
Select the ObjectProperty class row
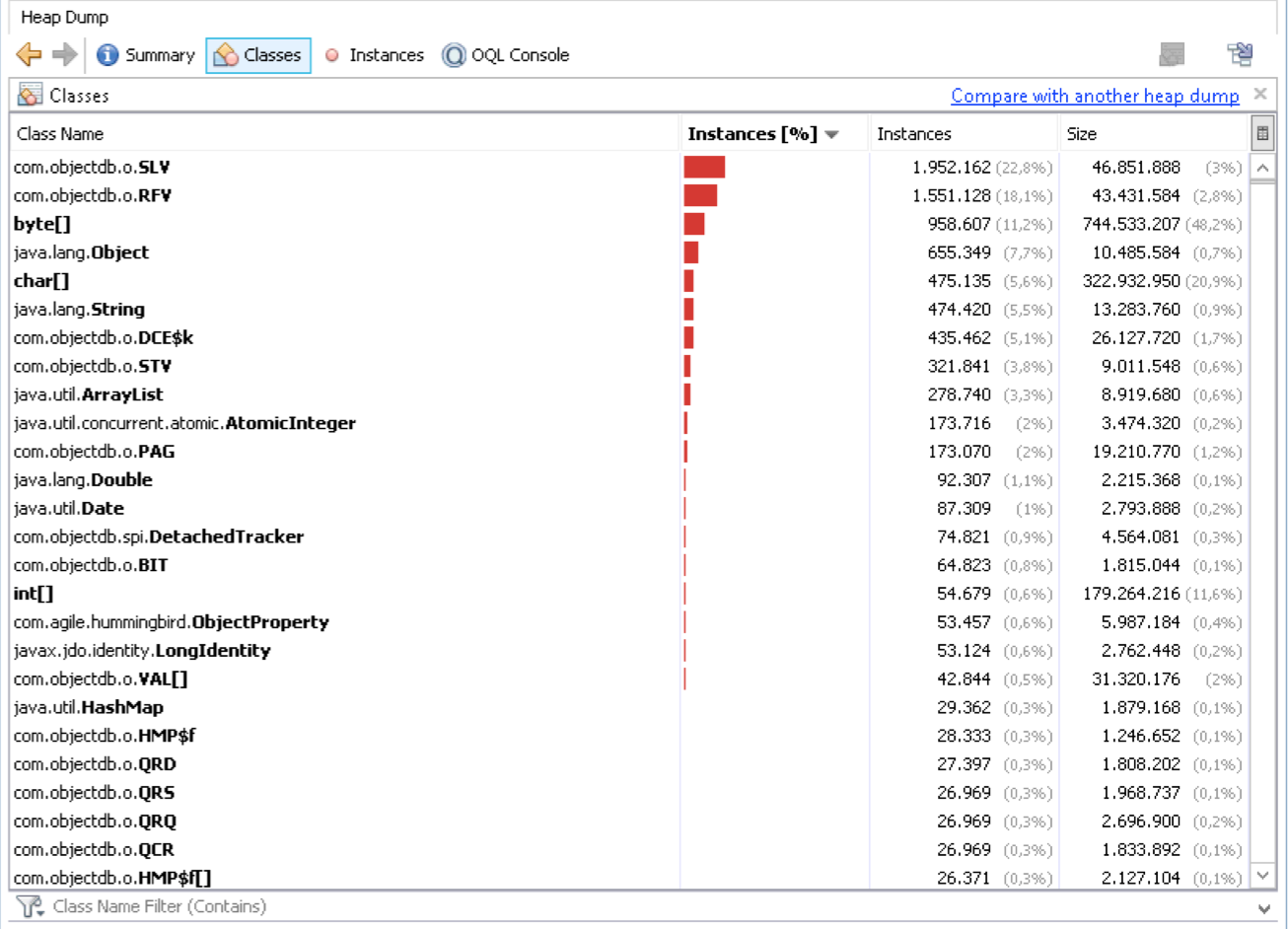coord(630,622)
